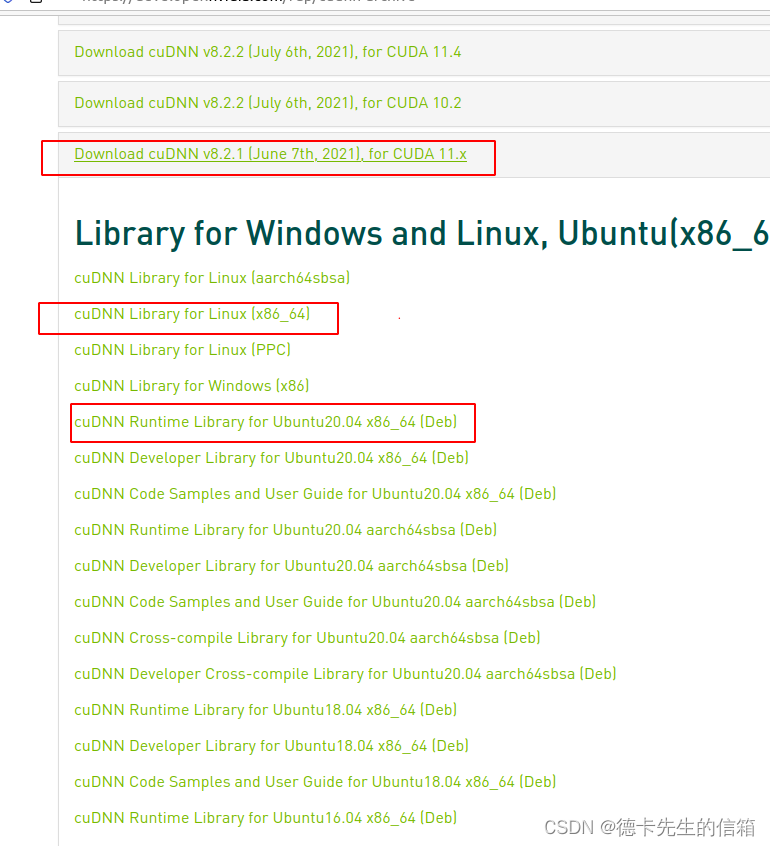Select the Library for Windows and Linux heading
770x846 pixels.
pos(422,234)
